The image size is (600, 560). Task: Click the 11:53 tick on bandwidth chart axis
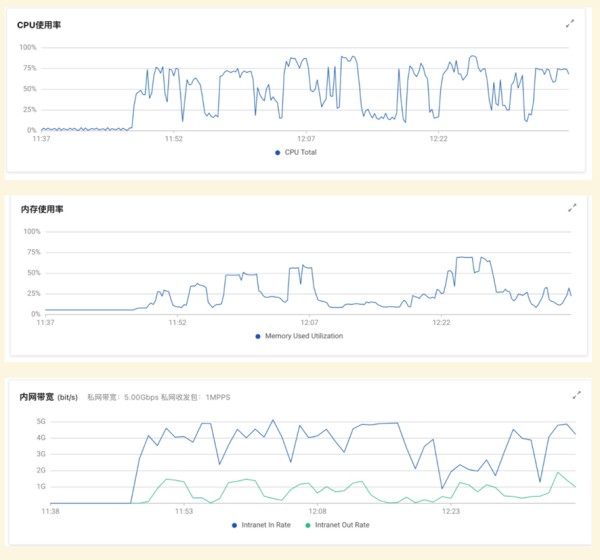pyautogui.click(x=184, y=511)
